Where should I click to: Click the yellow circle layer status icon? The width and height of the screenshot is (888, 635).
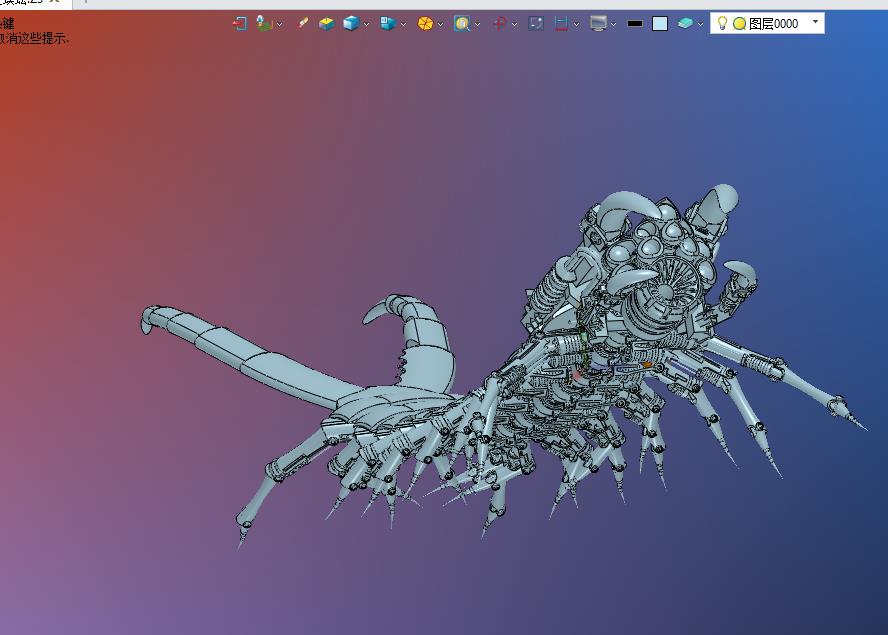pyautogui.click(x=739, y=24)
